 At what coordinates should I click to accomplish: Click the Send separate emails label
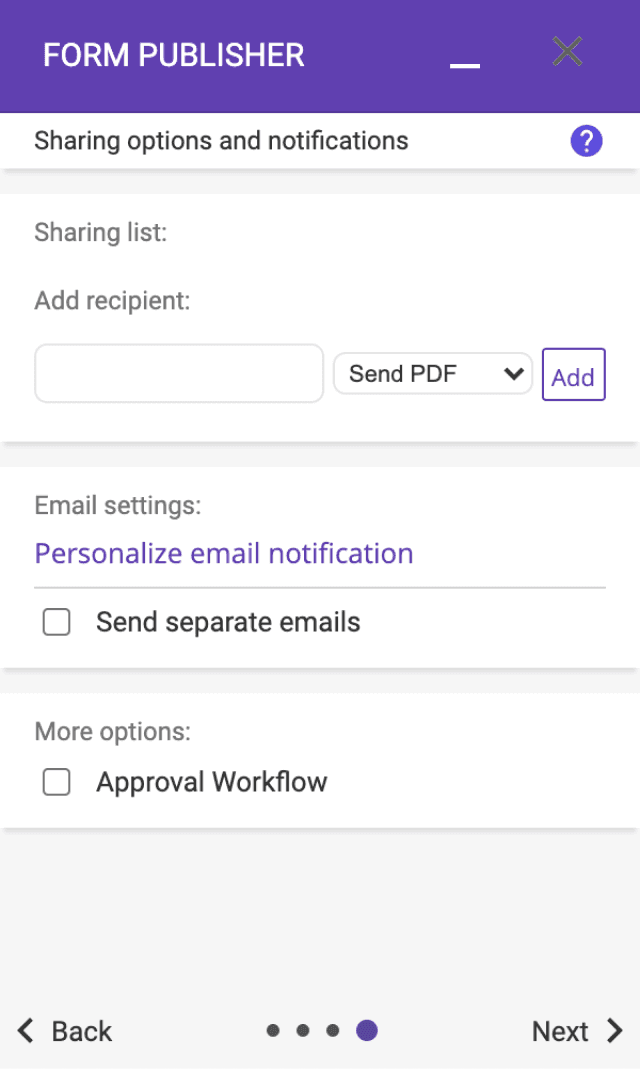[x=228, y=622]
